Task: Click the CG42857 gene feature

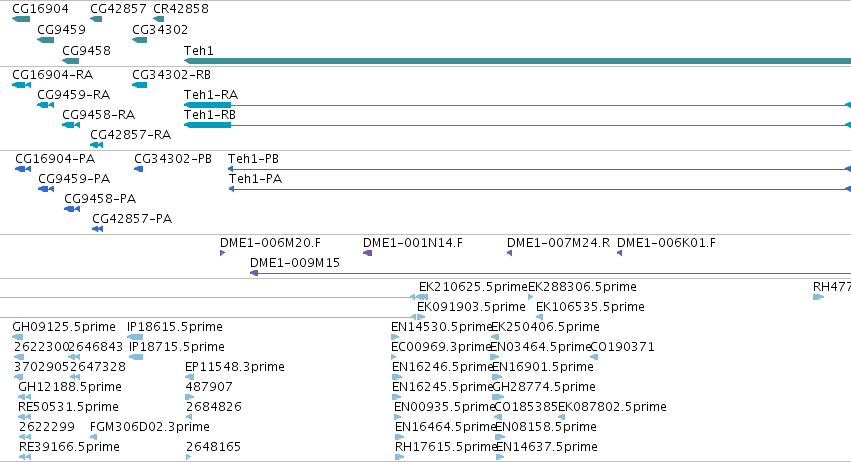Action: tap(96, 19)
